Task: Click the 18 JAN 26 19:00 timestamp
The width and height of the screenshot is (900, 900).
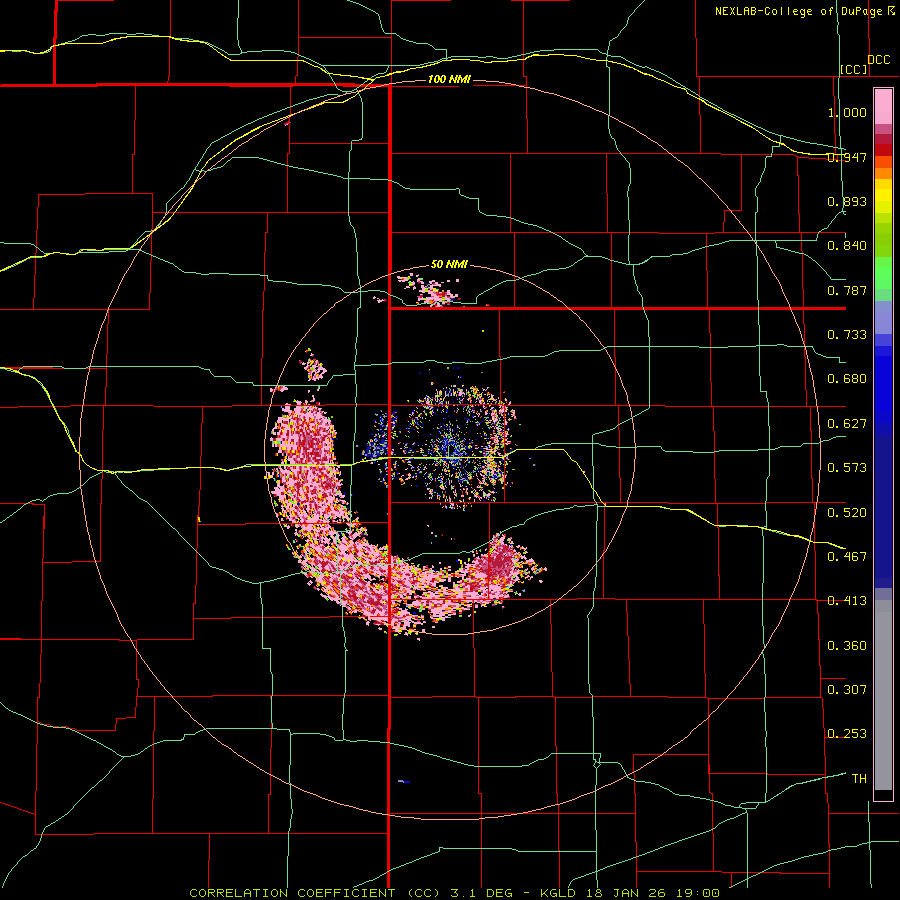Action: (653, 893)
